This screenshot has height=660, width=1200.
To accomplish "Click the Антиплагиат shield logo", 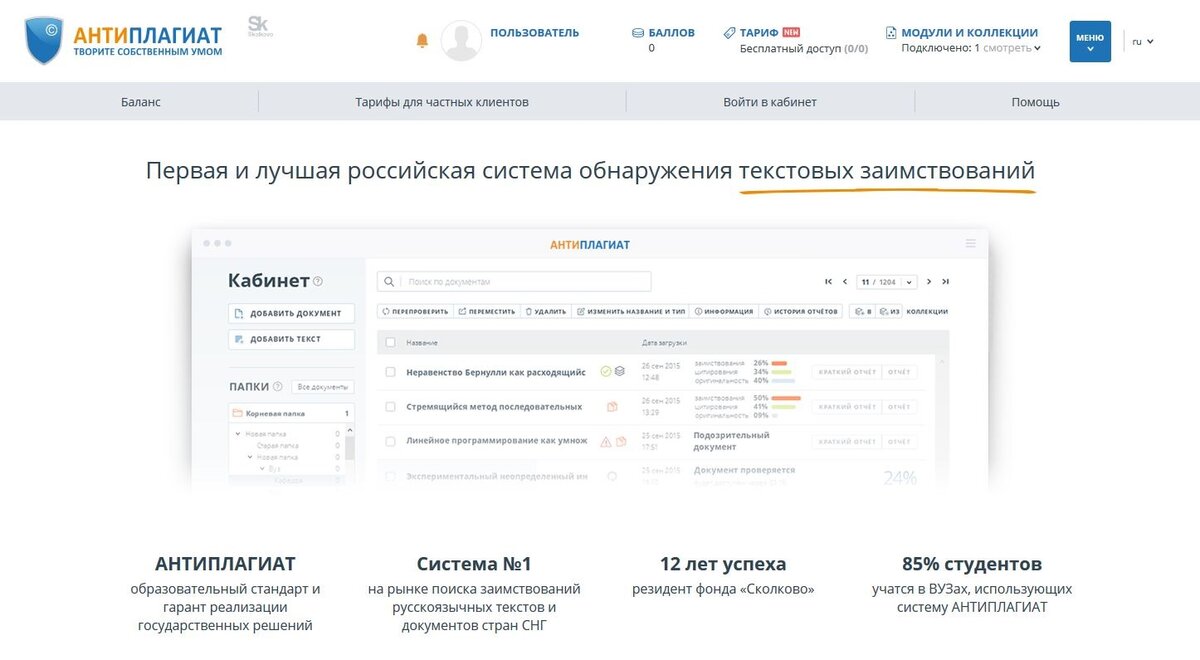I will point(43,41).
